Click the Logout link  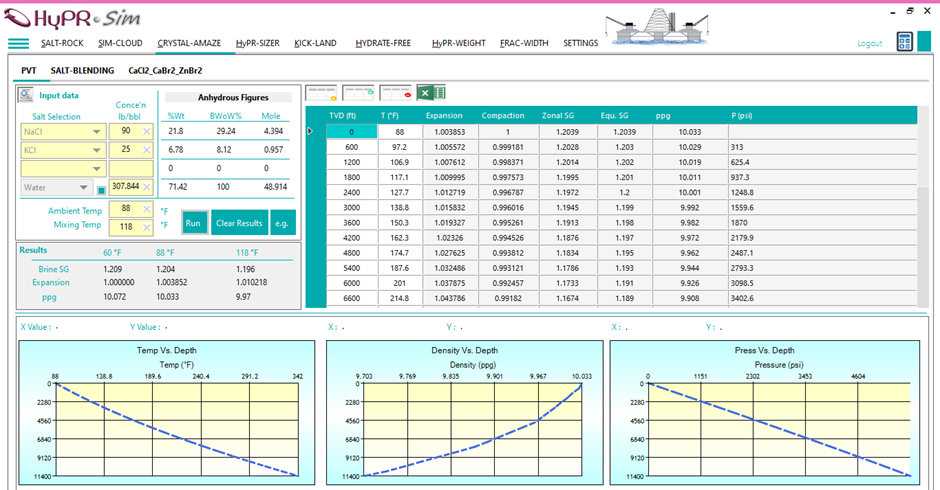pyautogui.click(x=870, y=43)
